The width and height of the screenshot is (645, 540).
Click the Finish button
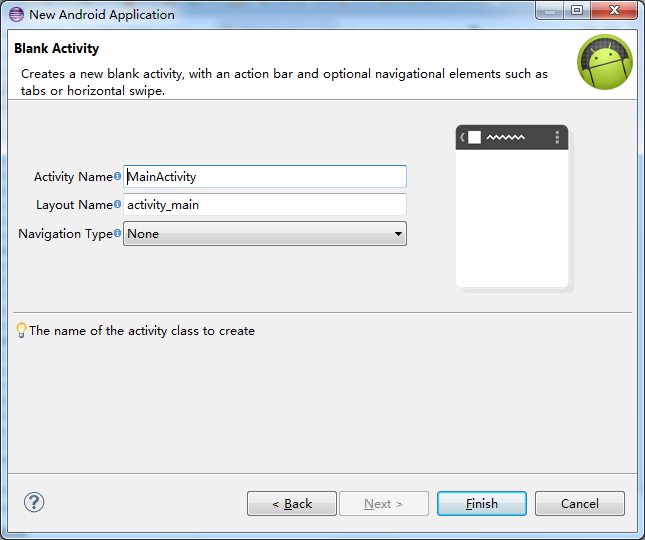click(x=482, y=503)
